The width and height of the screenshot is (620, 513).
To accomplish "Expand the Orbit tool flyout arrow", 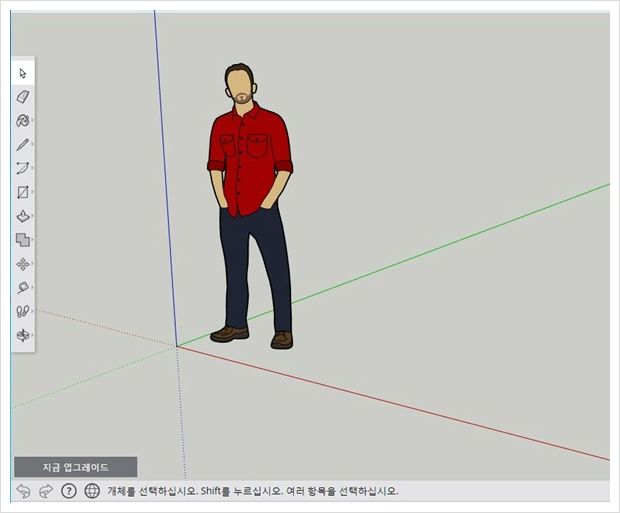I will (x=32, y=335).
